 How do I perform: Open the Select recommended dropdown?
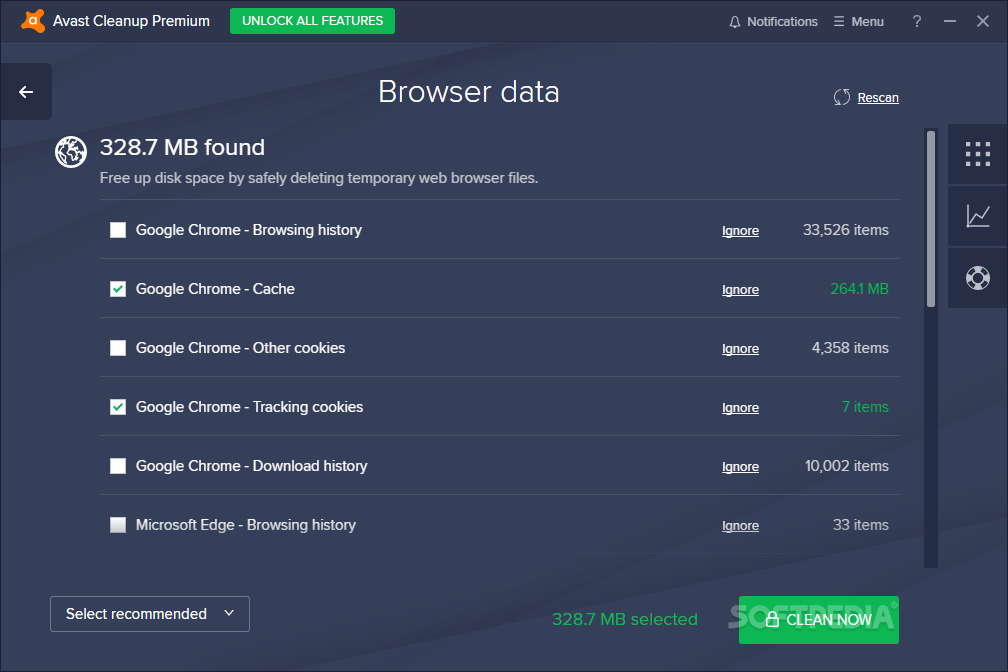tap(150, 614)
